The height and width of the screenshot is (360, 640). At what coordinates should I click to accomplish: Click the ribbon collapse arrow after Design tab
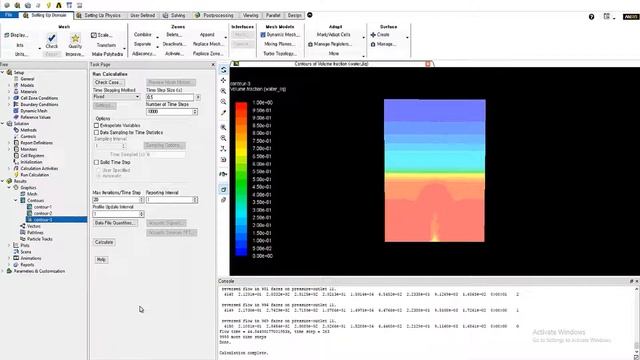tap(310, 15)
